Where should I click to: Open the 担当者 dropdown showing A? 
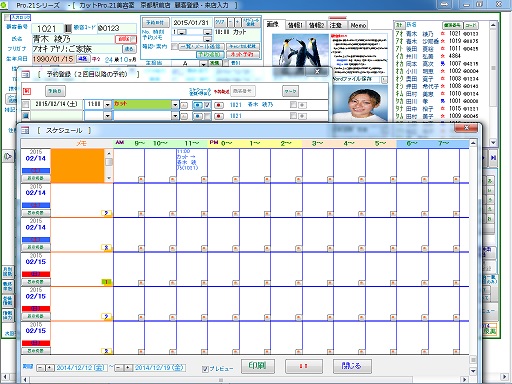coord(203,63)
